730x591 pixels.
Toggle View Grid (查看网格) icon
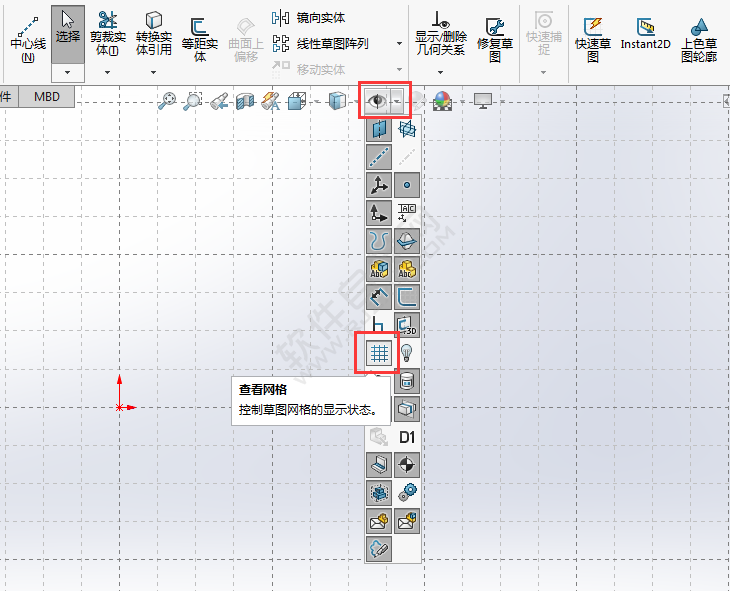[379, 353]
